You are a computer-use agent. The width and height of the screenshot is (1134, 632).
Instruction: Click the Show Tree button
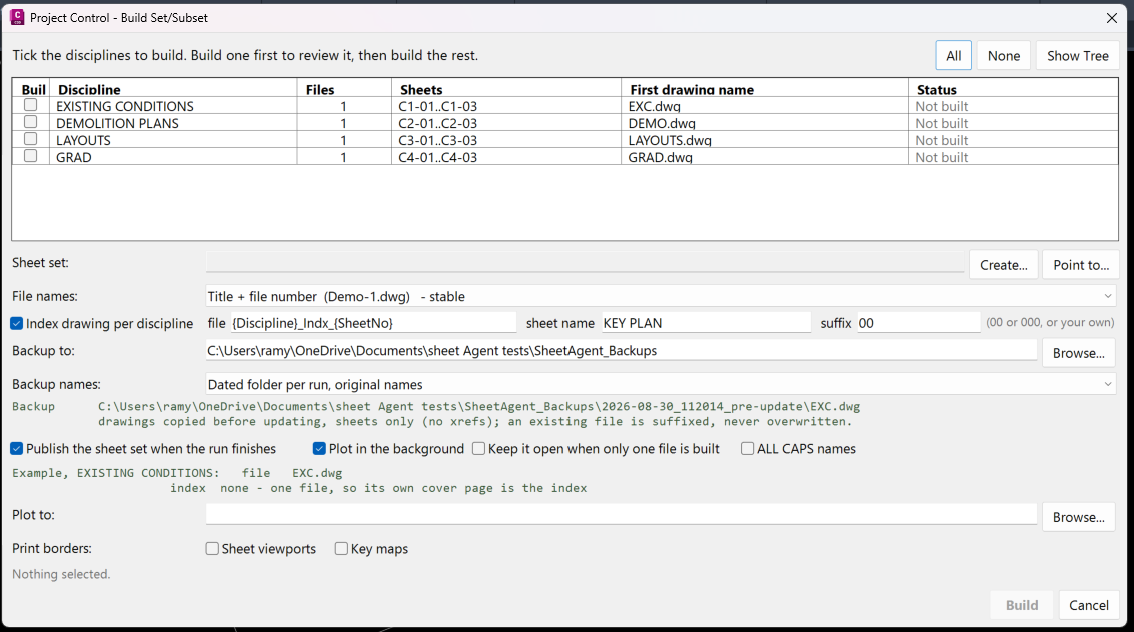click(x=1078, y=56)
